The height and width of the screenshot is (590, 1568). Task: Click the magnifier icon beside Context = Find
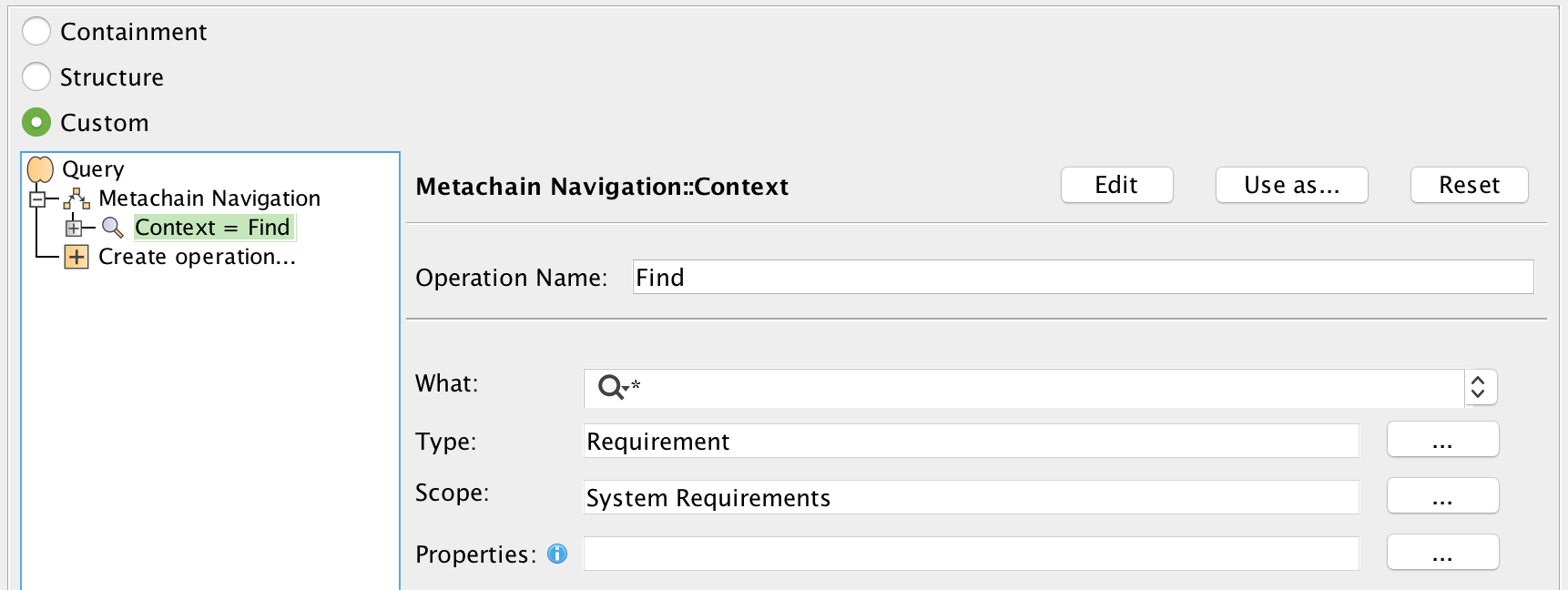pyautogui.click(x=112, y=228)
